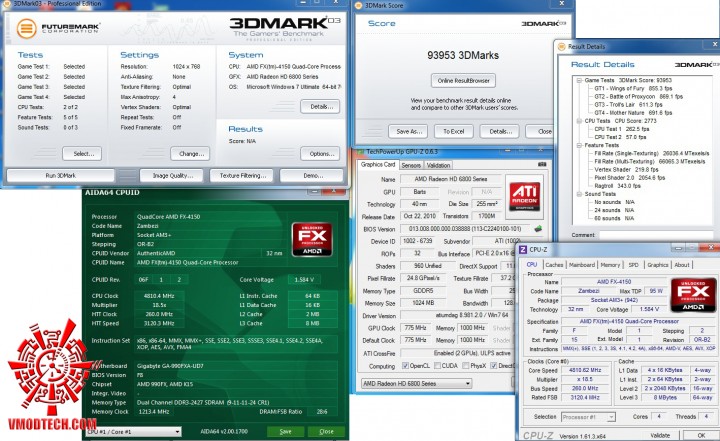Click the 3DMark03 Professional Edition title icon

pos(6,4)
